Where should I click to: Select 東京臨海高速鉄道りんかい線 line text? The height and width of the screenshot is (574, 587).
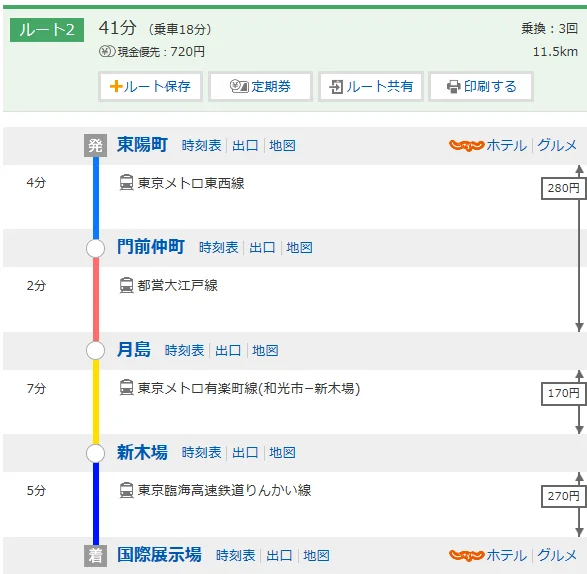click(x=225, y=491)
